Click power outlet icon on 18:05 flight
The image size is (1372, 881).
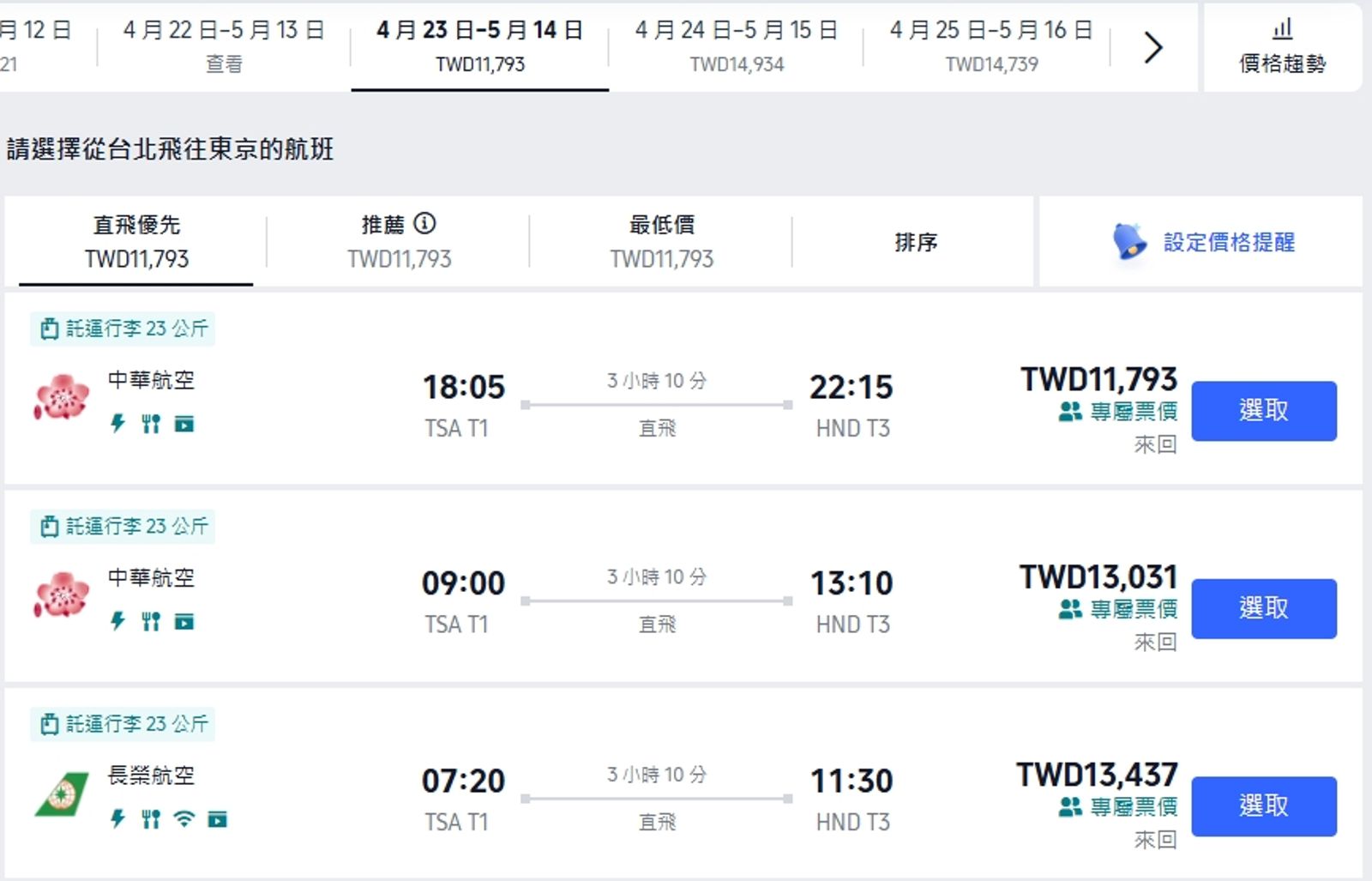118,423
